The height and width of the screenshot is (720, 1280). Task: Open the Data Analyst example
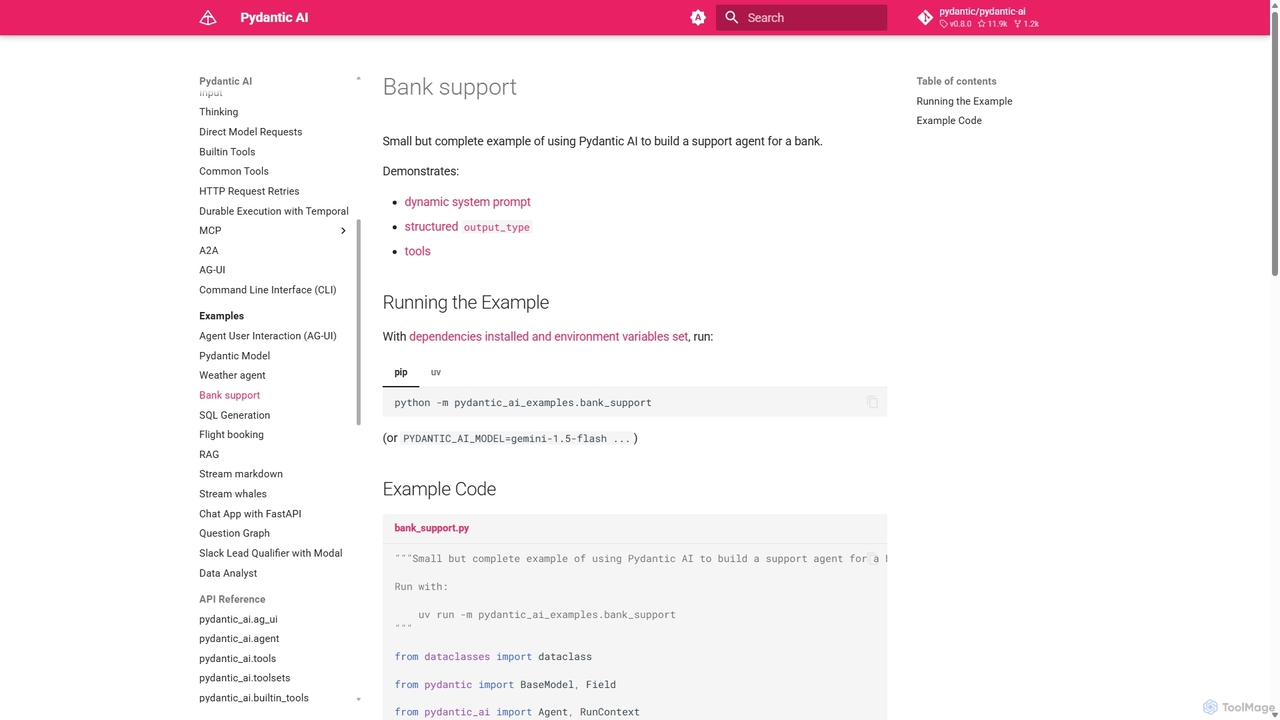point(228,574)
